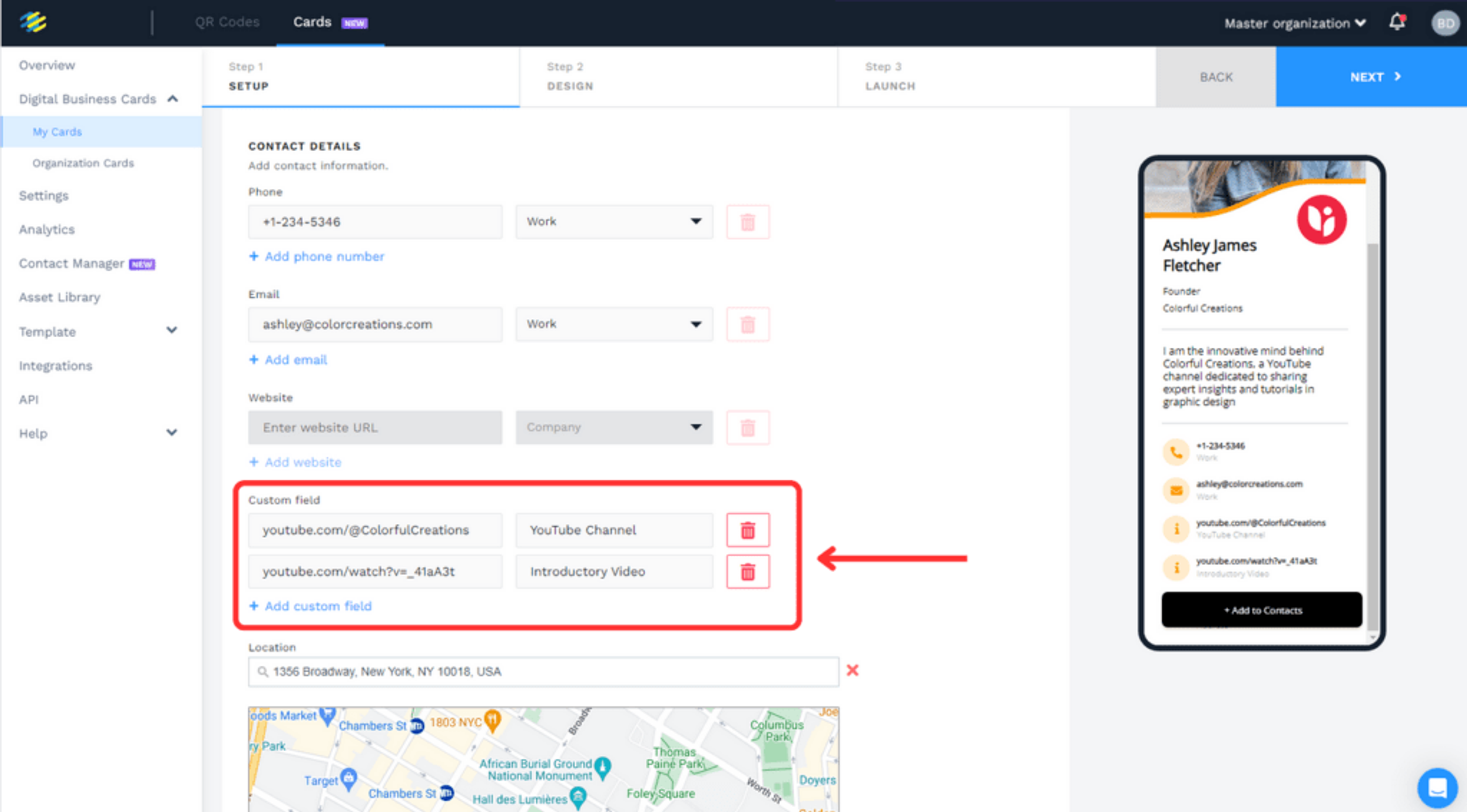
Task: Click the email address input field
Action: coord(375,325)
